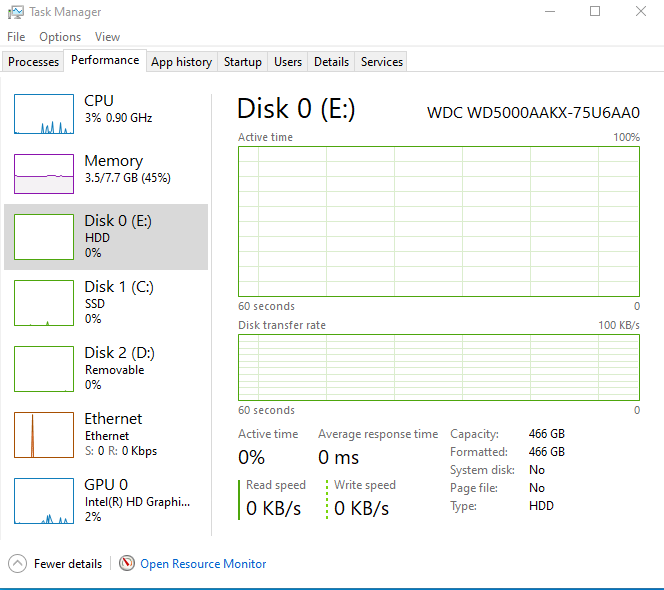
Task: Select the Ethernet network graph thumbnail
Action: point(44,434)
